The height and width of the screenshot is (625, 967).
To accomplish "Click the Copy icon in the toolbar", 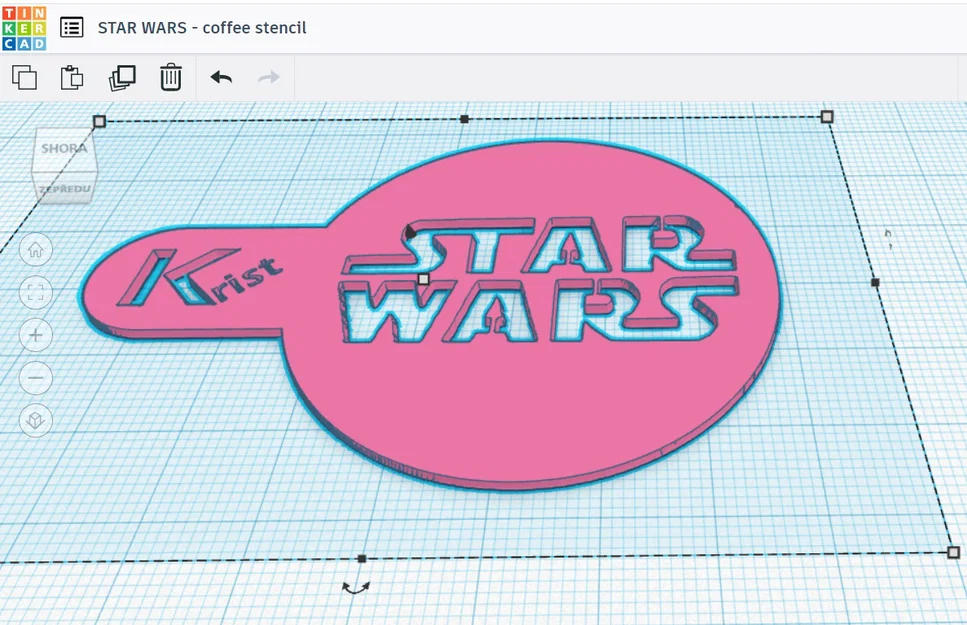I will 26,77.
